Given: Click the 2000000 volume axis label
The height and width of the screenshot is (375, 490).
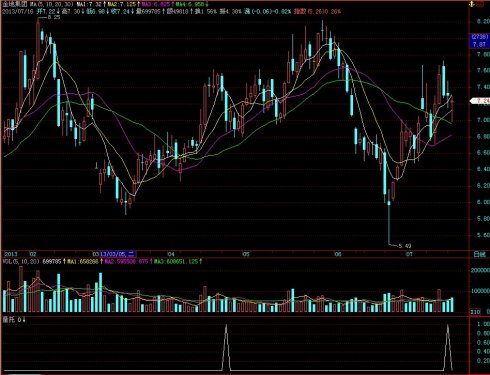Looking at the screenshot, I should 480,270.
